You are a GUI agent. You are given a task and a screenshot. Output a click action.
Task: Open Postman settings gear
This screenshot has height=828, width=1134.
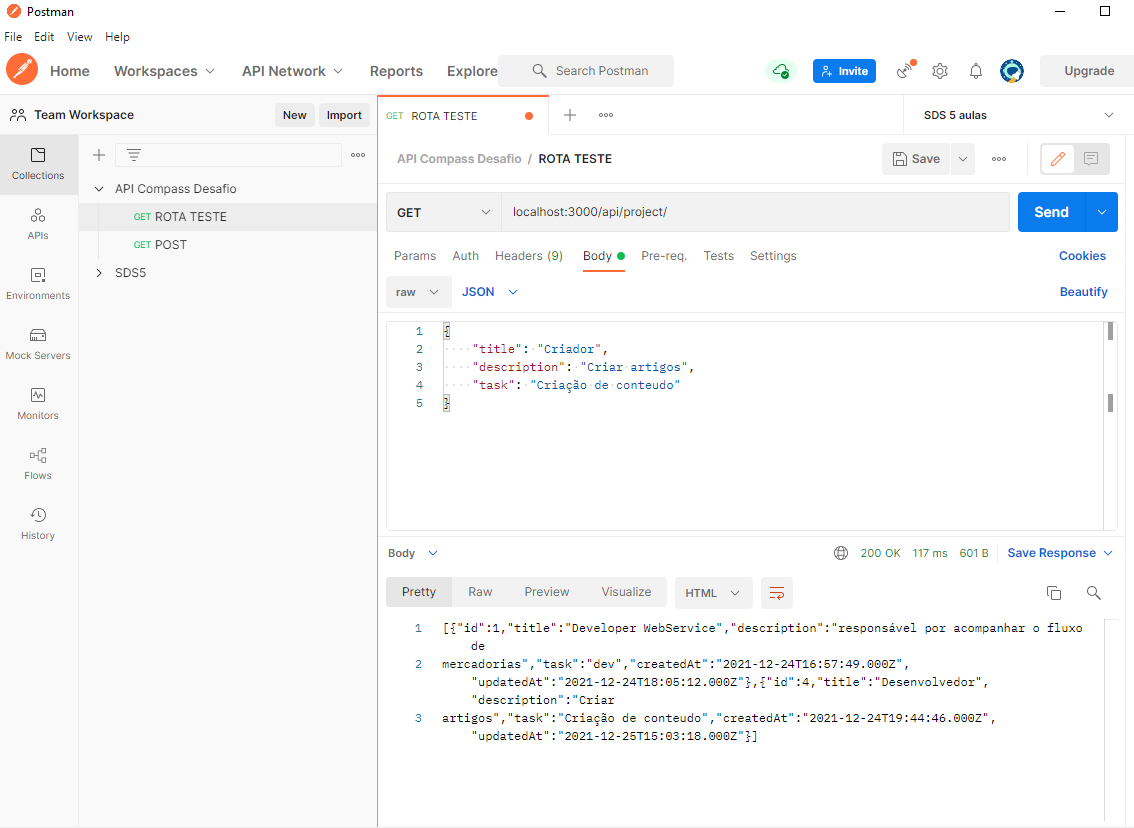pyautogui.click(x=939, y=71)
